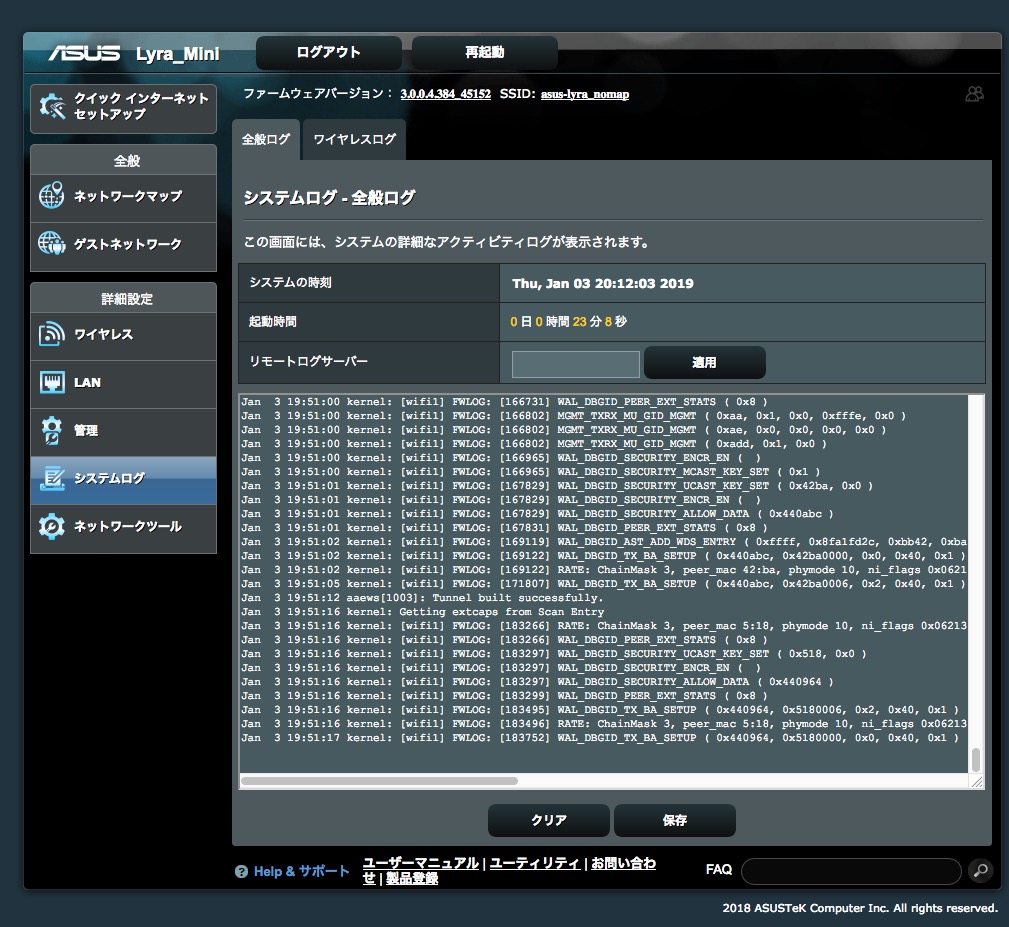The height and width of the screenshot is (927, 1009).
Task: Click the 適用 apply button
Action: (705, 362)
